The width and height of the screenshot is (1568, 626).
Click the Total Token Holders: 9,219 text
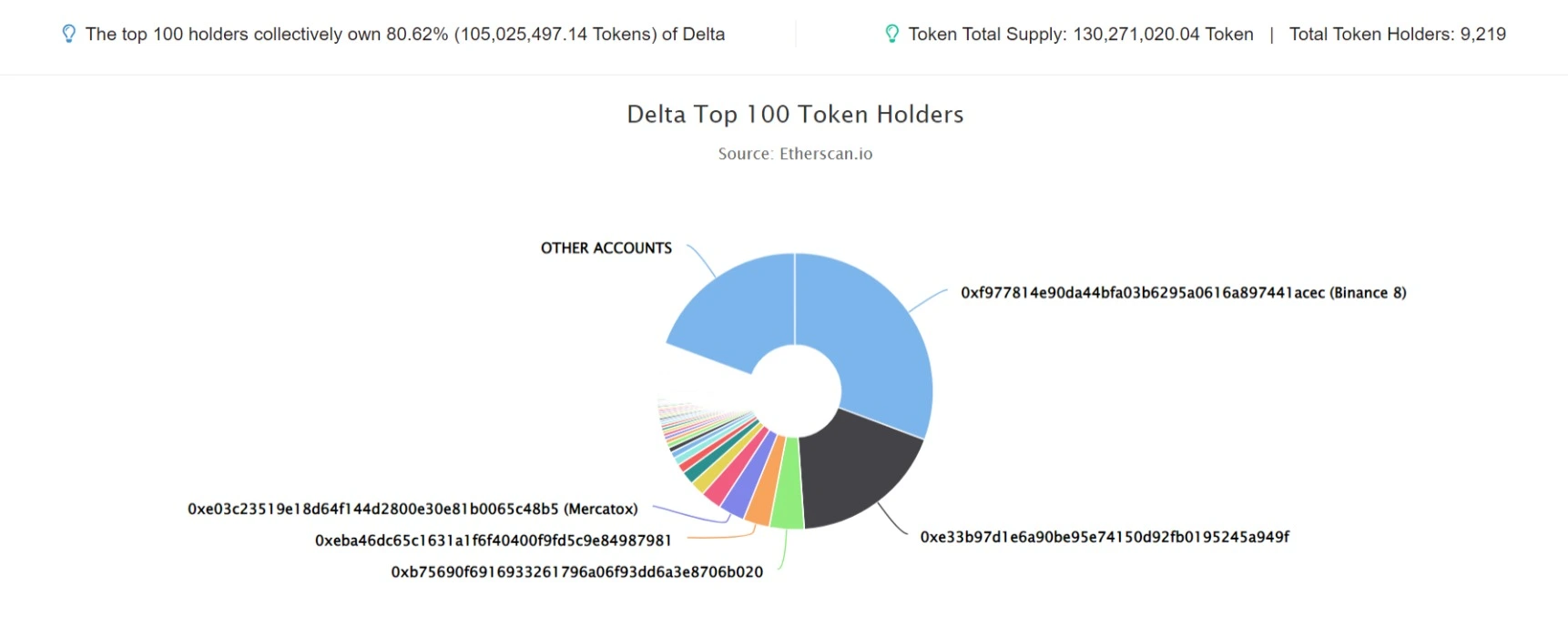point(1397,35)
